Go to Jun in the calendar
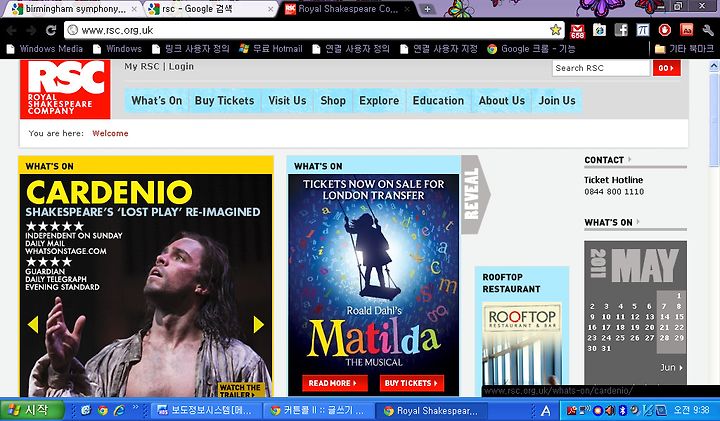 (x=671, y=367)
